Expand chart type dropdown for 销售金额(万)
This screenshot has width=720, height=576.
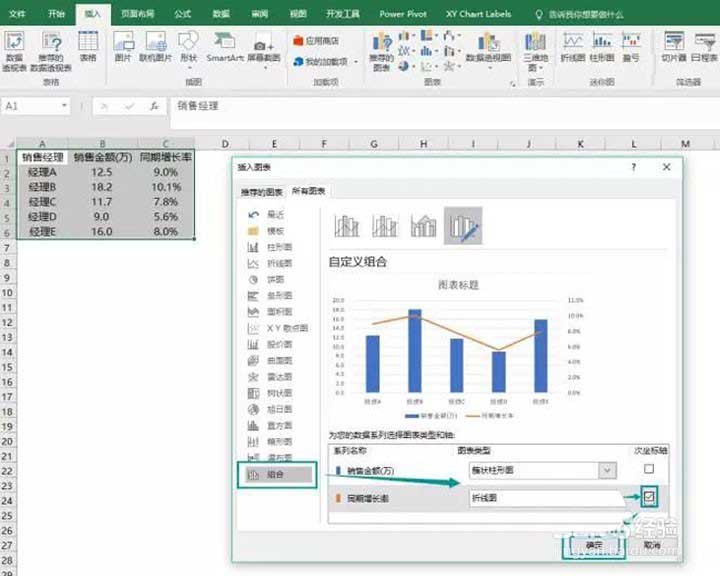(607, 470)
